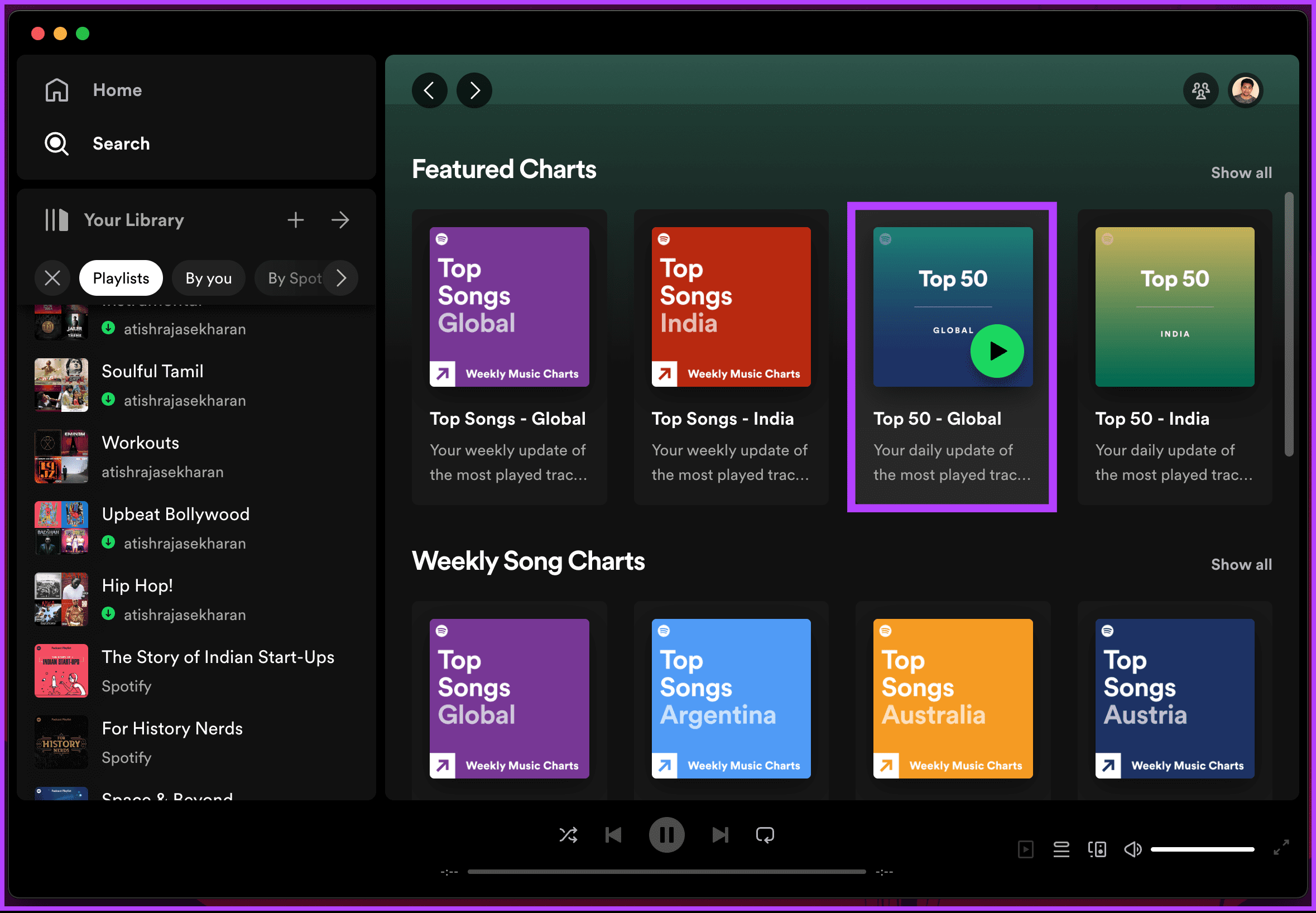The height and width of the screenshot is (913, 1316).
Task: Open Top Songs Argentina weekly chart
Action: [x=731, y=699]
